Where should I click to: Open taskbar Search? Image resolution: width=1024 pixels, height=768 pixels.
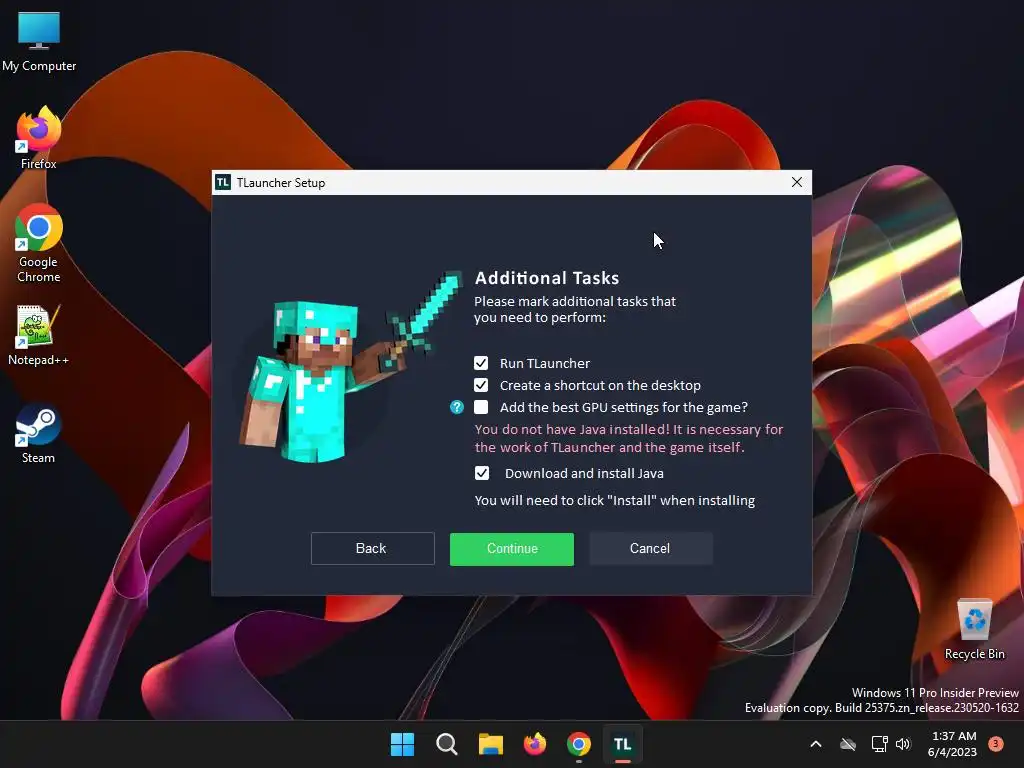pos(447,744)
